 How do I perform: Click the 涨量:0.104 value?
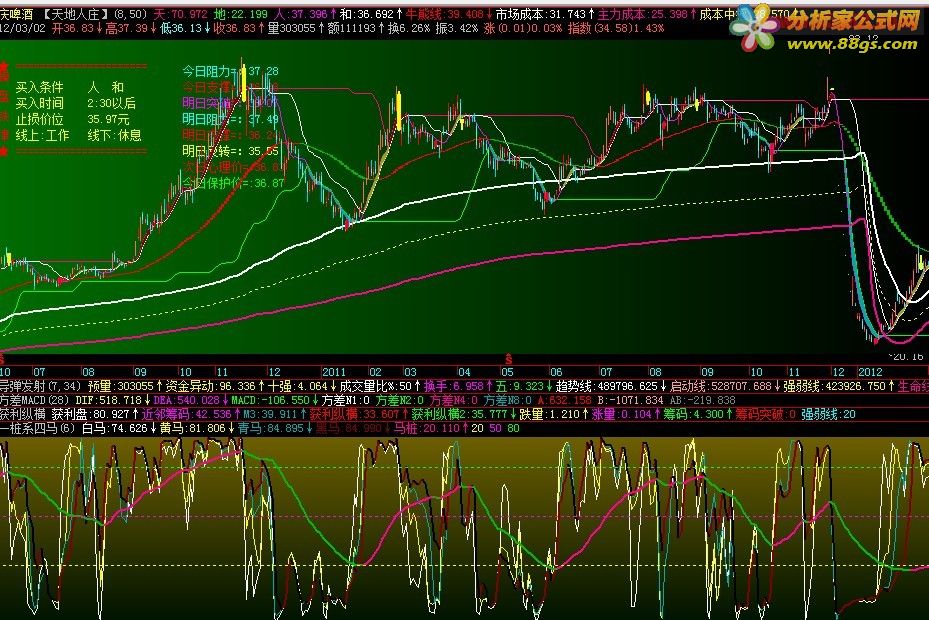tap(622, 414)
